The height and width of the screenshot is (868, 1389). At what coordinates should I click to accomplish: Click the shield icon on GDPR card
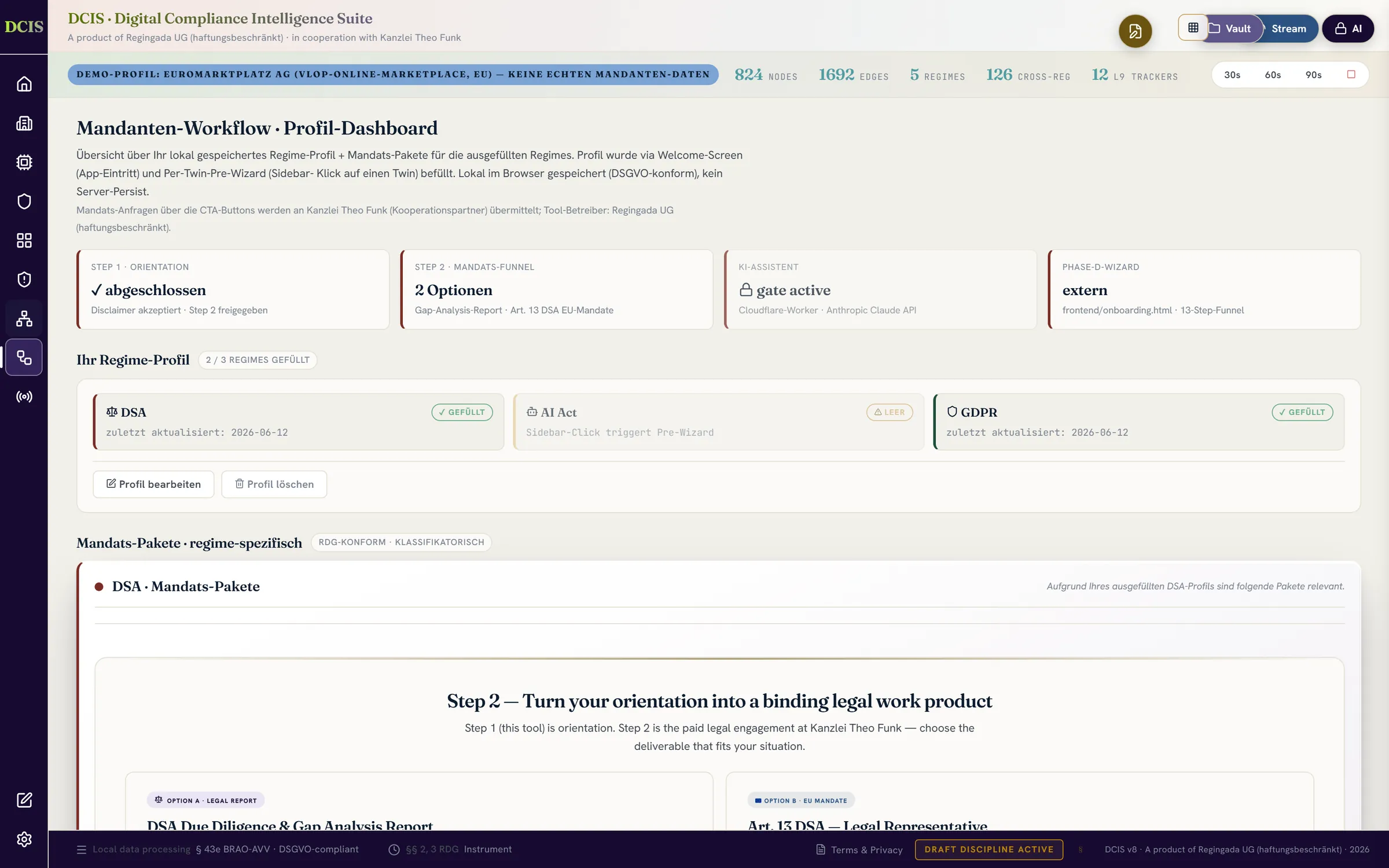[952, 412]
